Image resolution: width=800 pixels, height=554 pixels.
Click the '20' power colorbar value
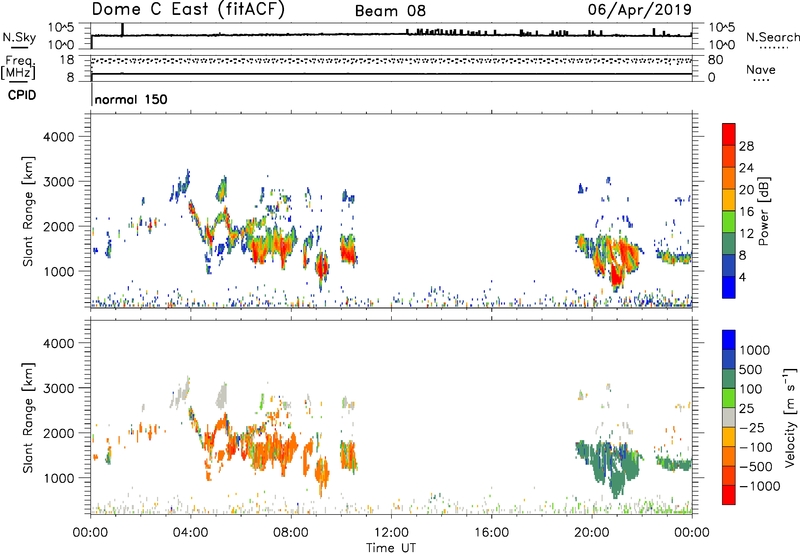(x=746, y=190)
